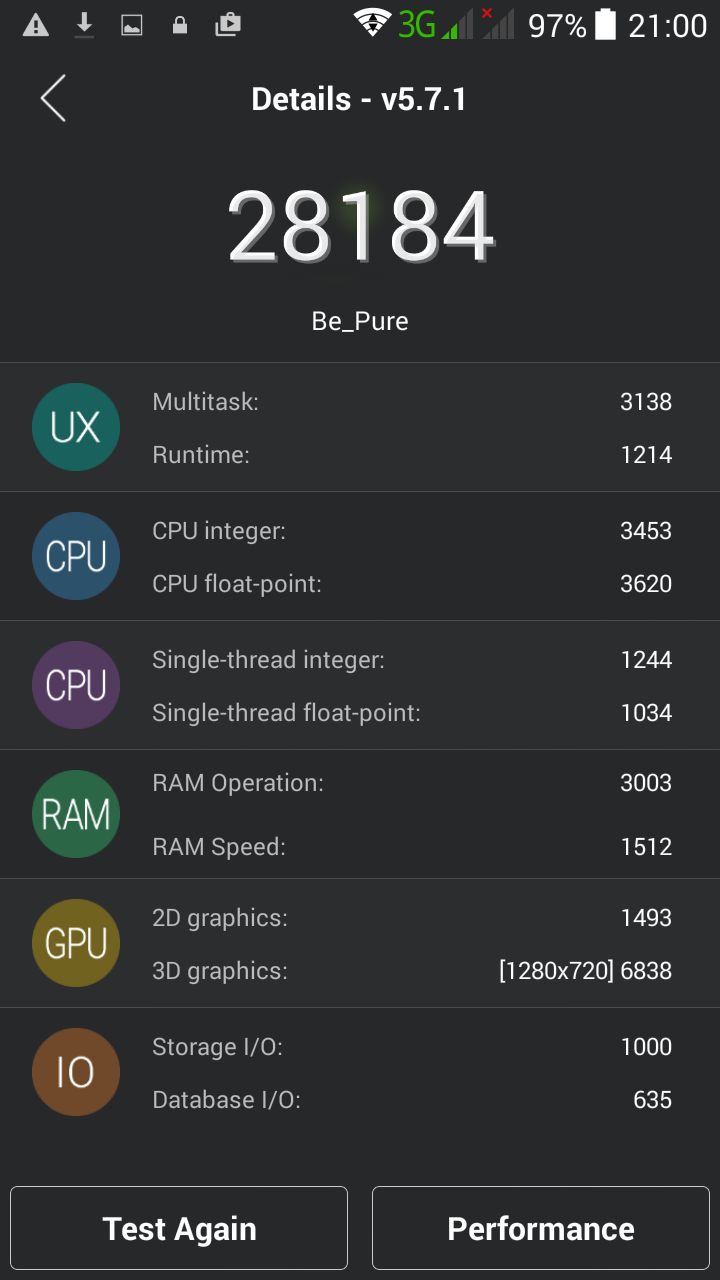Open the Performance button
This screenshot has width=720, height=1280.
(x=541, y=1228)
